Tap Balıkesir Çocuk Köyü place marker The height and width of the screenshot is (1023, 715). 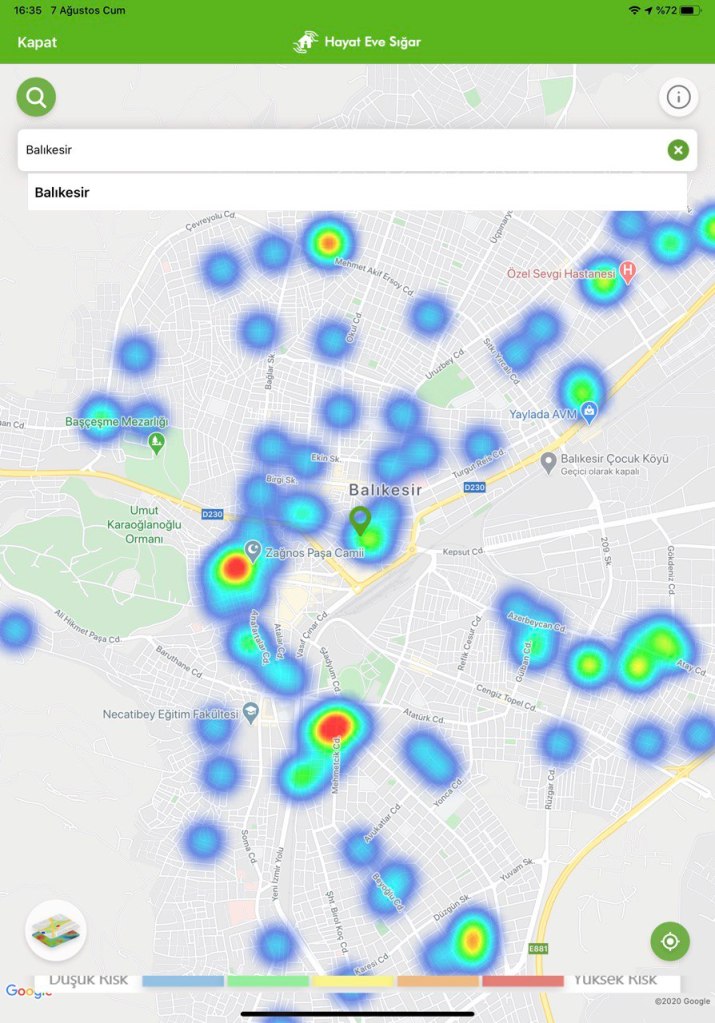pos(548,462)
